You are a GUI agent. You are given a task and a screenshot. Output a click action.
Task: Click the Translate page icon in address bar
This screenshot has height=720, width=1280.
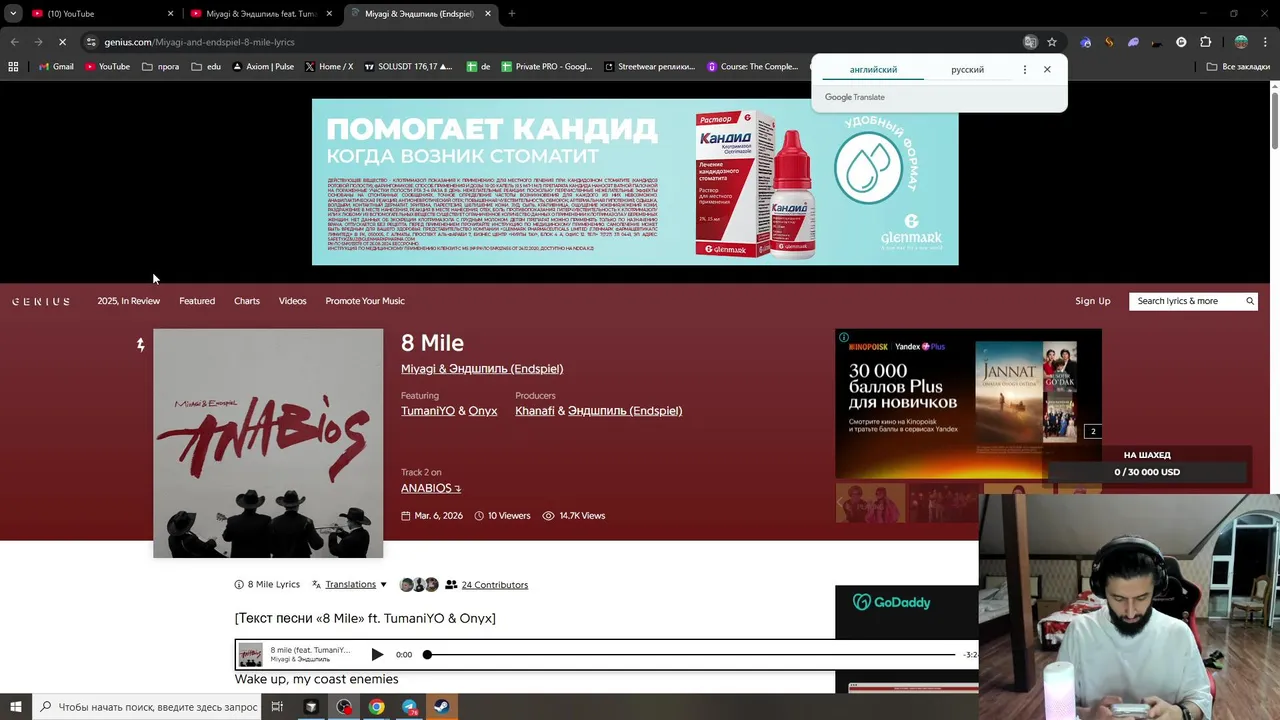click(1030, 42)
